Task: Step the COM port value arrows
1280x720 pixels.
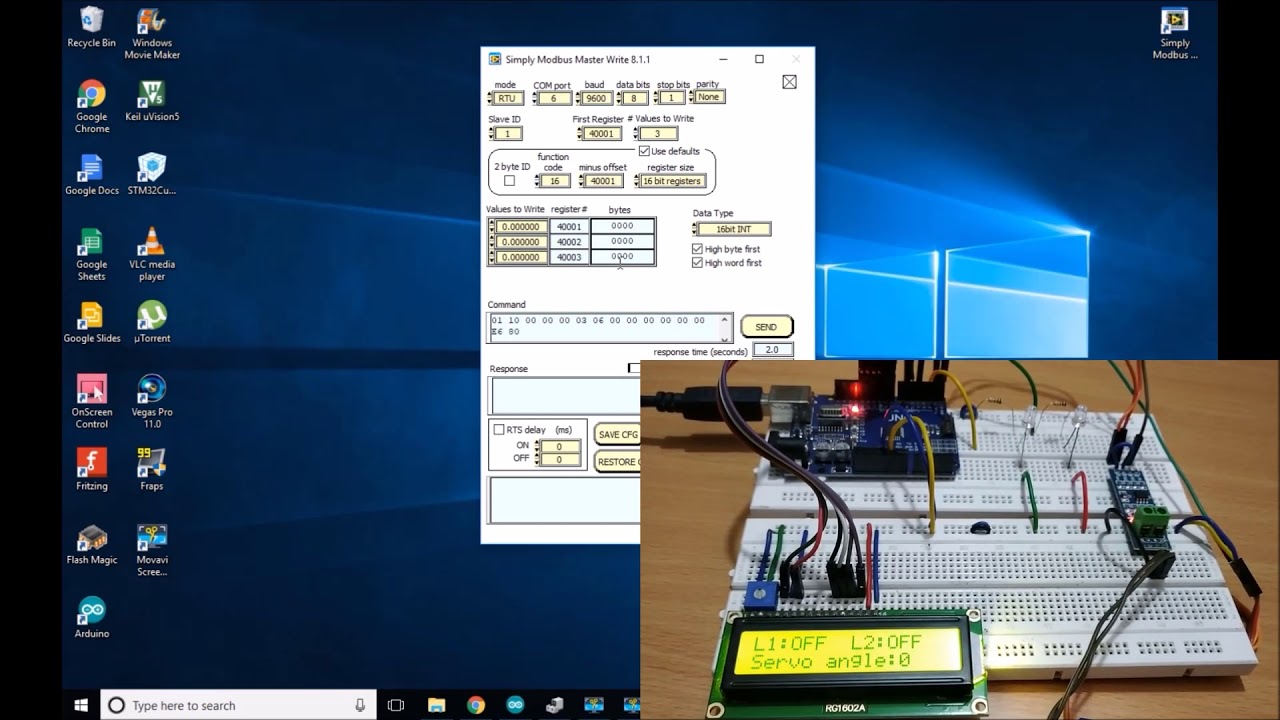Action: (x=535, y=98)
